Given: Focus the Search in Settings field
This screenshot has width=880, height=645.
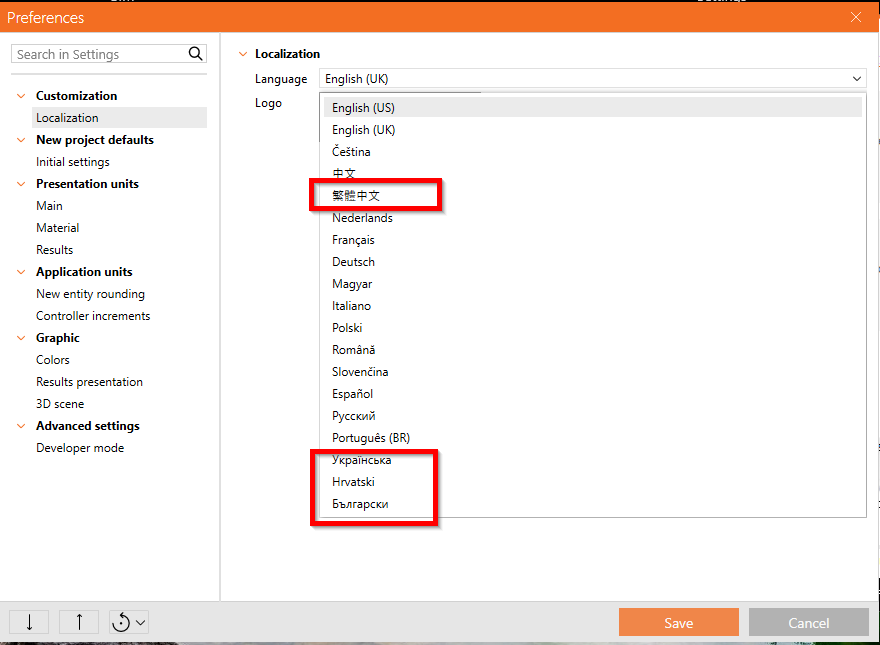Looking at the screenshot, I should 98,54.
